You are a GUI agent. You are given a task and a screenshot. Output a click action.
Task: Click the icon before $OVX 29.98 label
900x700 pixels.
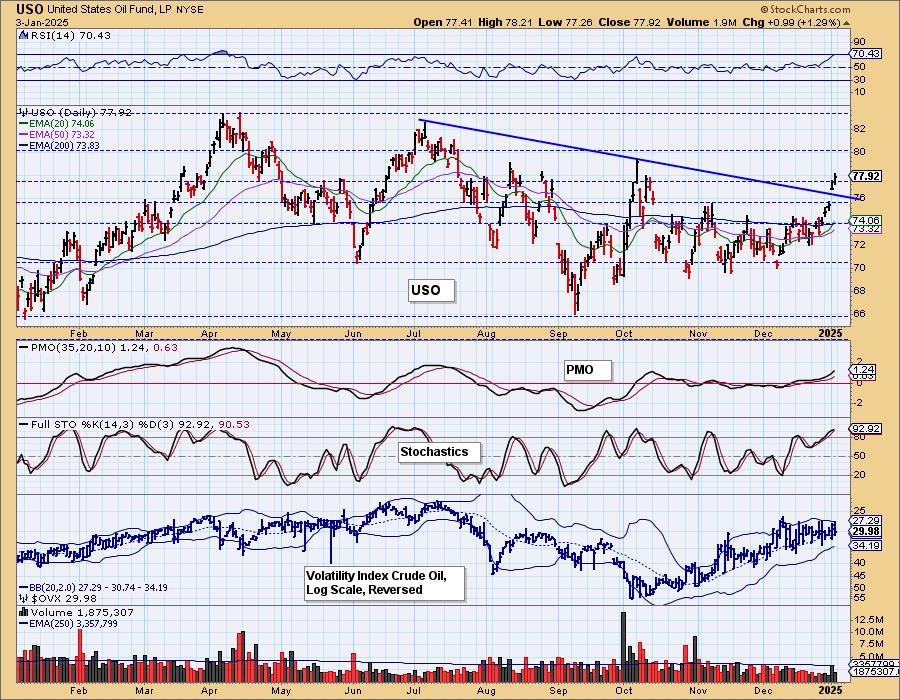(24, 598)
